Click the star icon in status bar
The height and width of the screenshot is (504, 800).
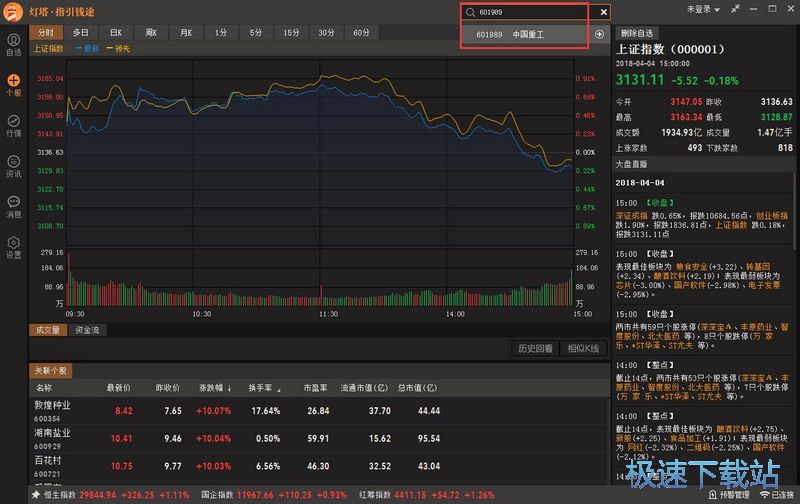point(36,494)
